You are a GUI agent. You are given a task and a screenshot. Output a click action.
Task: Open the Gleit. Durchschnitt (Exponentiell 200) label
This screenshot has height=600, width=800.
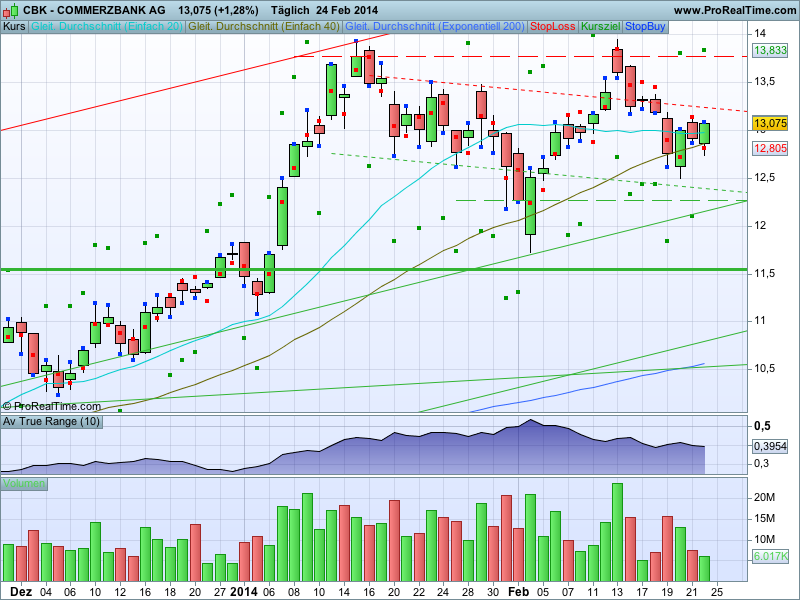click(x=435, y=27)
